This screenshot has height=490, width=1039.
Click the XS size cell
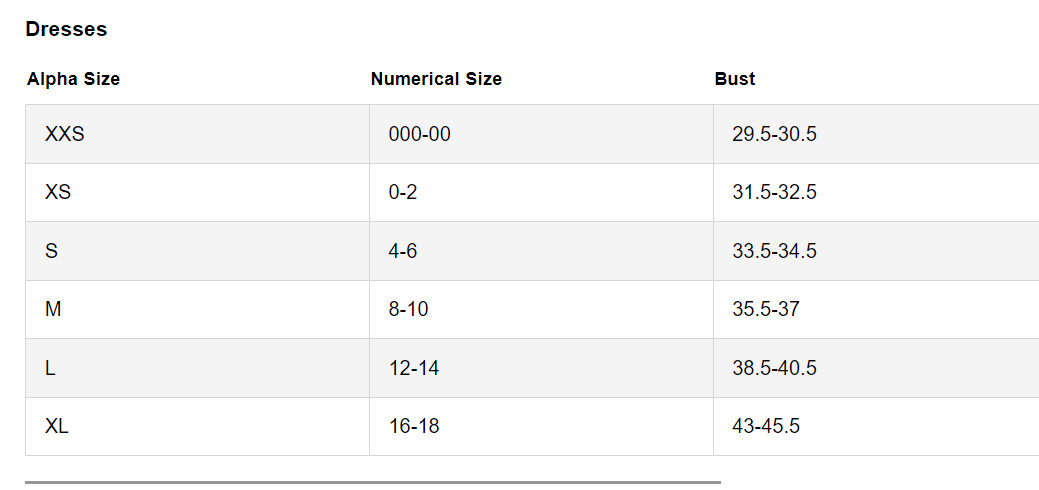(x=197, y=192)
